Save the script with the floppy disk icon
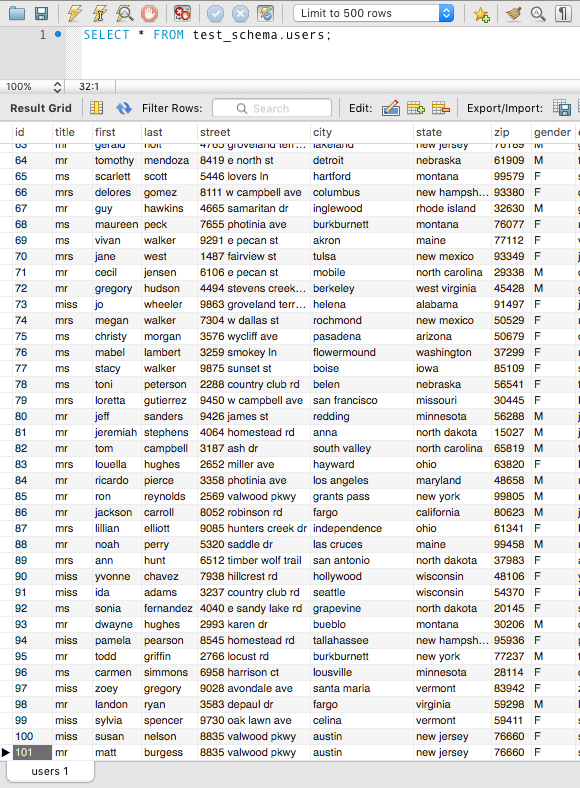580x788 pixels. [41, 13]
